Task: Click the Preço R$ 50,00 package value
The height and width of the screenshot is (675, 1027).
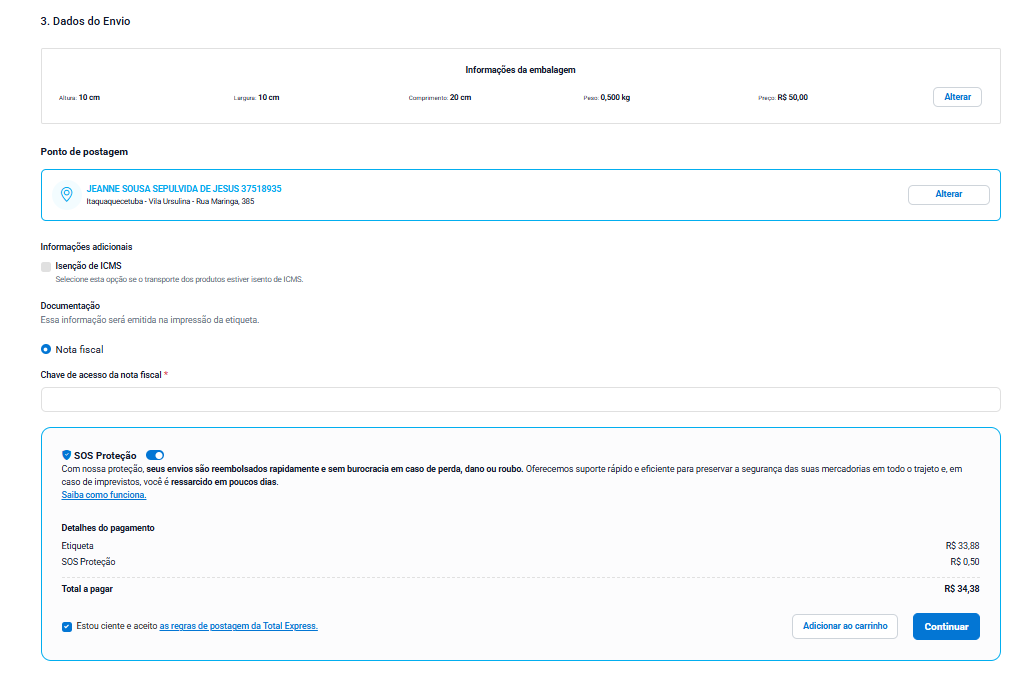Action: pyautogui.click(x=792, y=98)
